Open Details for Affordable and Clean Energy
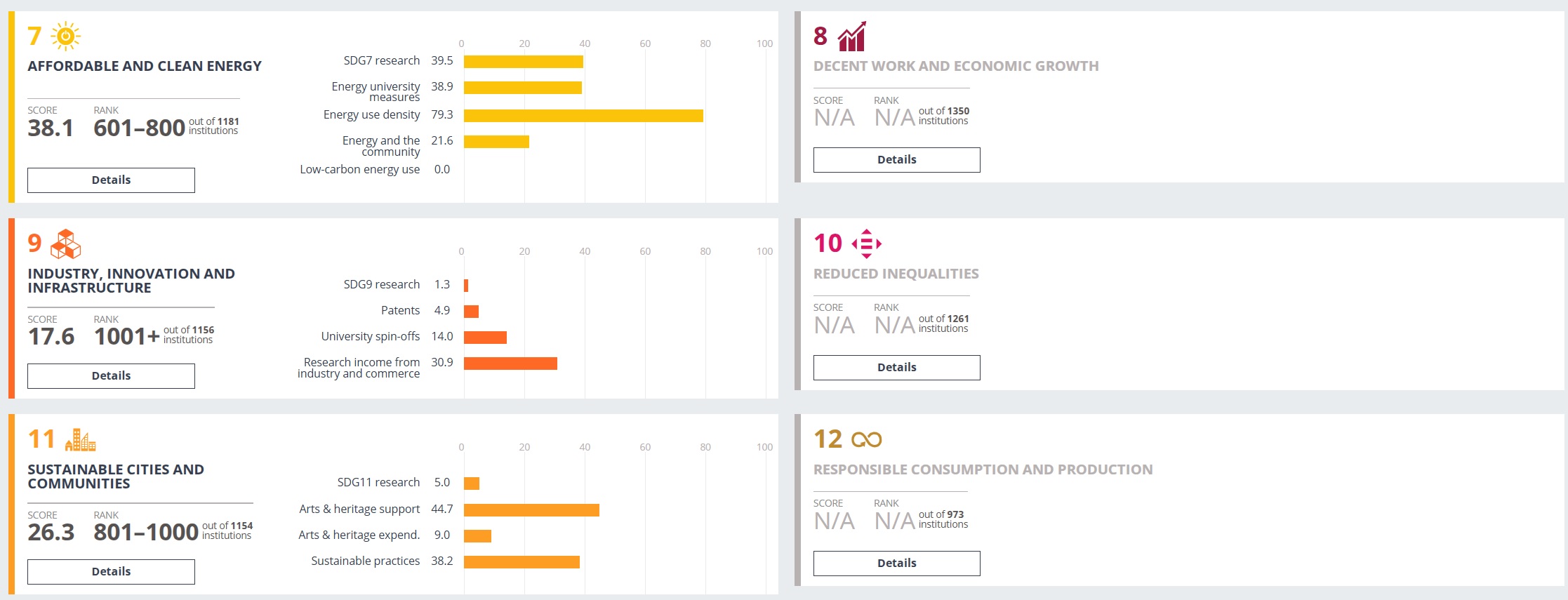 coord(111,180)
